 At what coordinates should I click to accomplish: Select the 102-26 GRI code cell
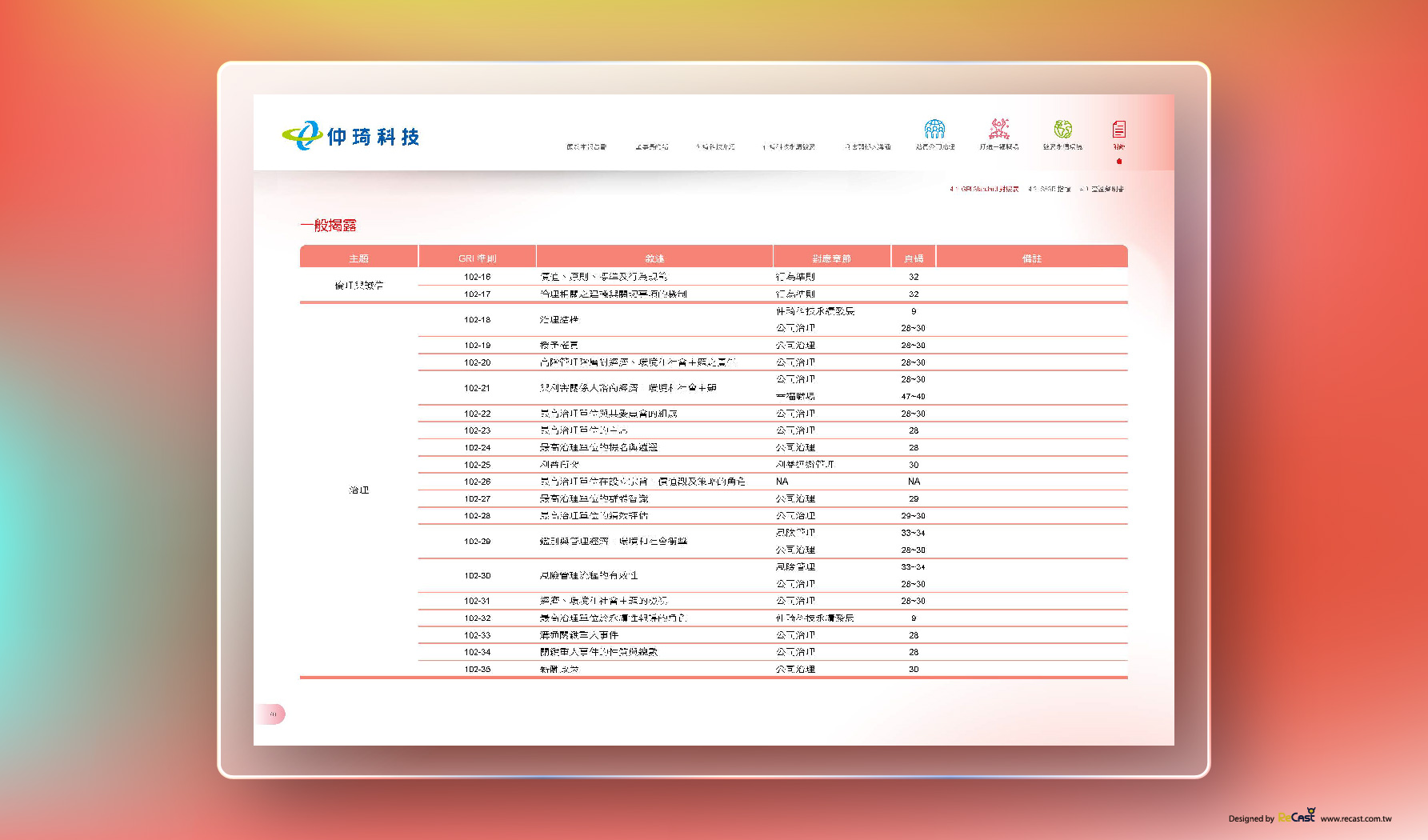click(x=478, y=482)
